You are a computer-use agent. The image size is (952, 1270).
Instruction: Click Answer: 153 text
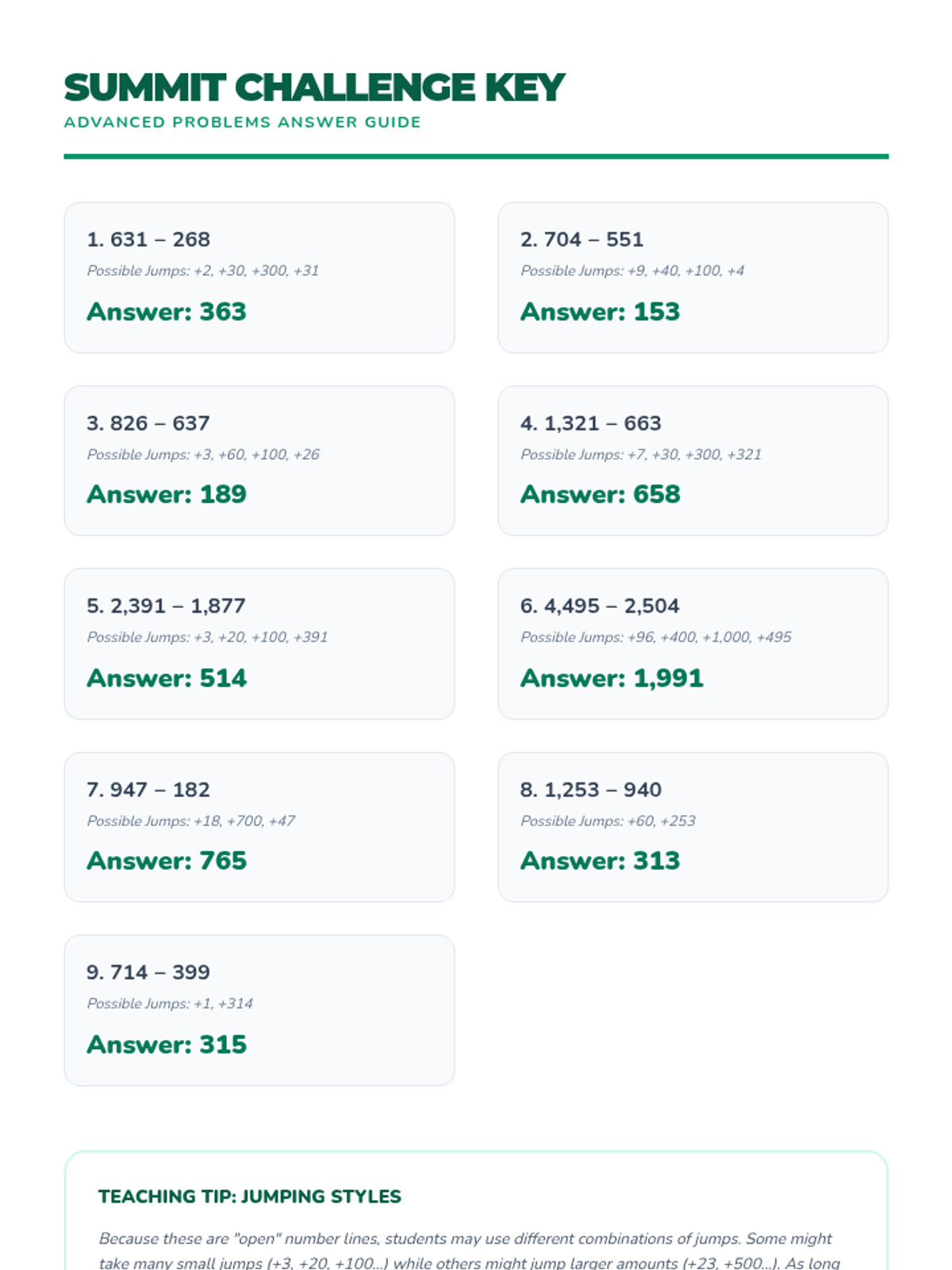[600, 311]
